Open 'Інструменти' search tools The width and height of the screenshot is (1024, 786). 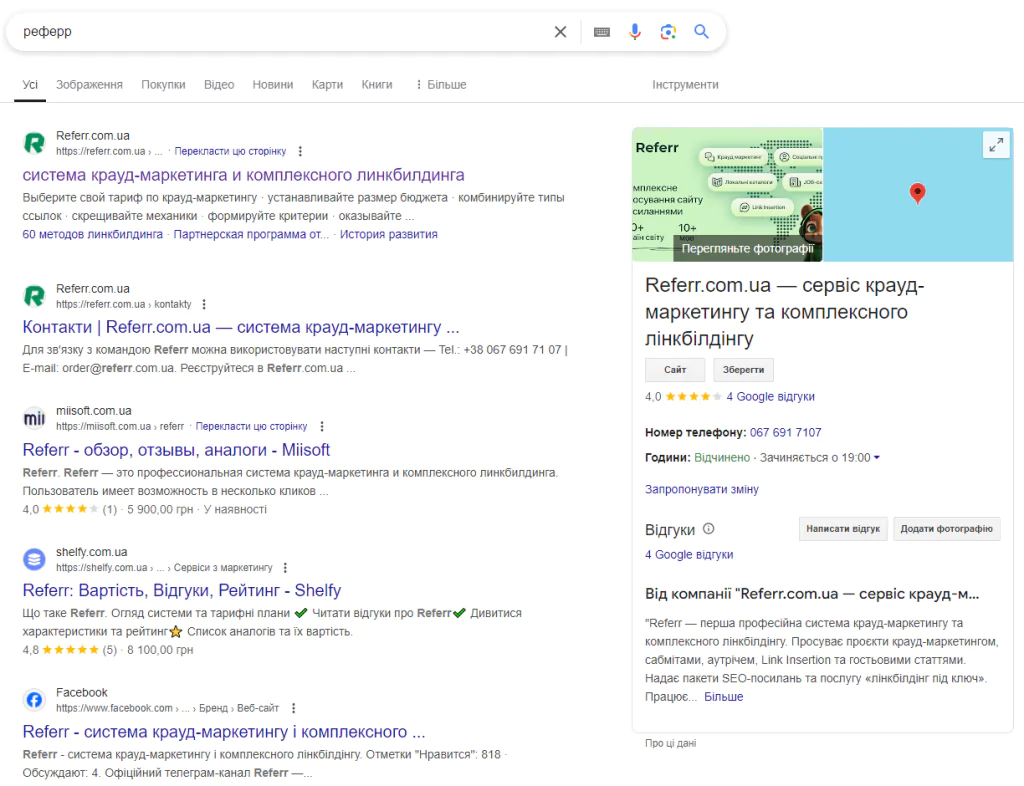[685, 85]
